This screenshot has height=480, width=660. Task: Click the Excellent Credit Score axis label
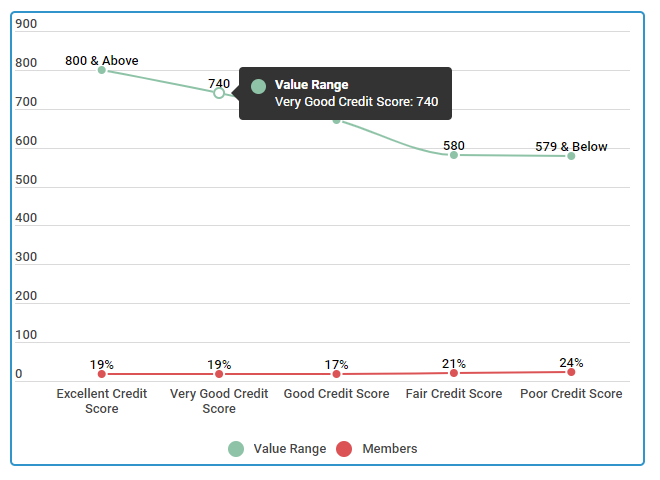pos(102,401)
